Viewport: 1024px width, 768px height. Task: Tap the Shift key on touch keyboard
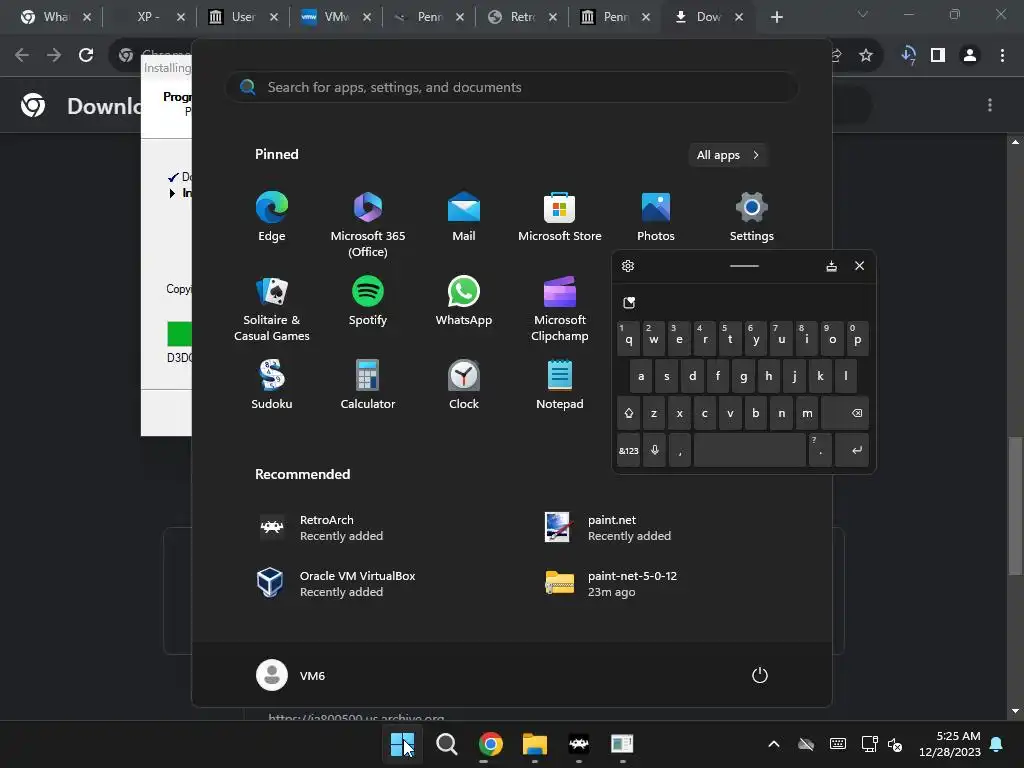point(628,413)
